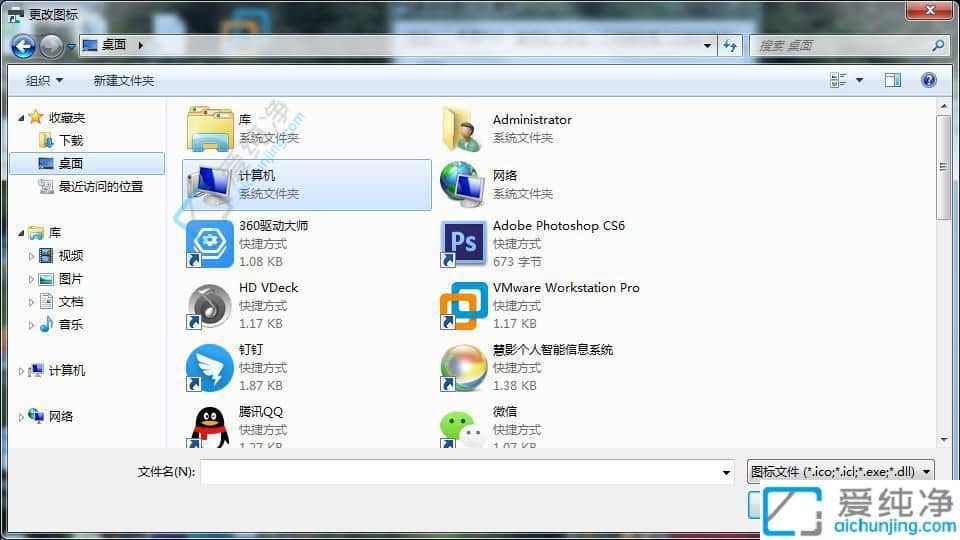Screen dimensions: 960x540
Task: Select the HD VDeck shortcut icon
Action: tap(210, 306)
